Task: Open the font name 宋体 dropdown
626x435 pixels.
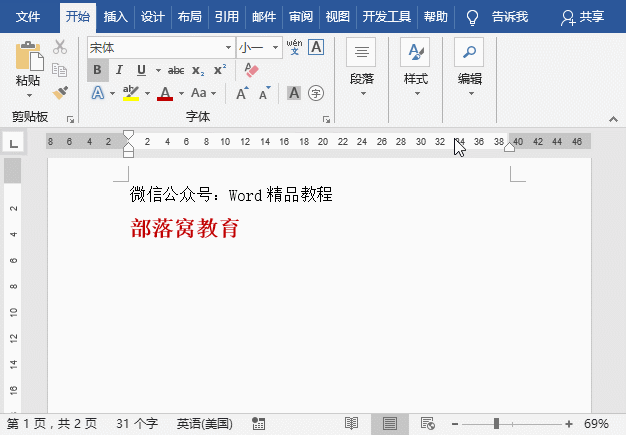Action: [x=228, y=47]
